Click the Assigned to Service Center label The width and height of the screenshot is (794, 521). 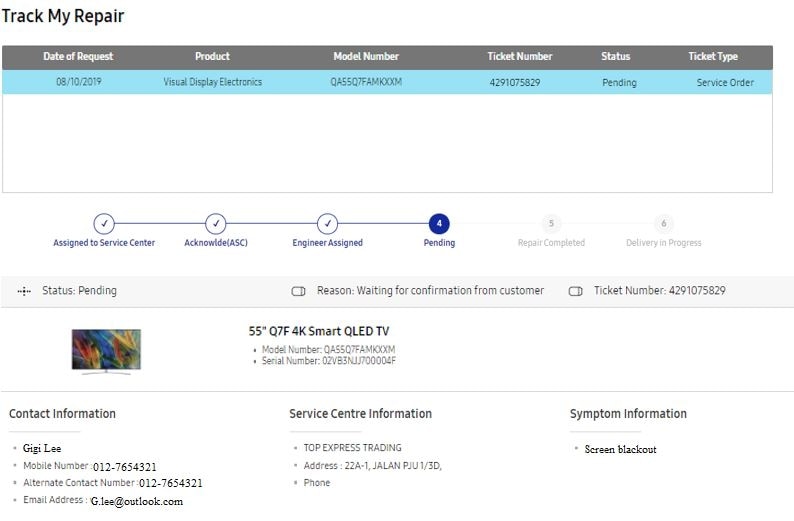[104, 243]
